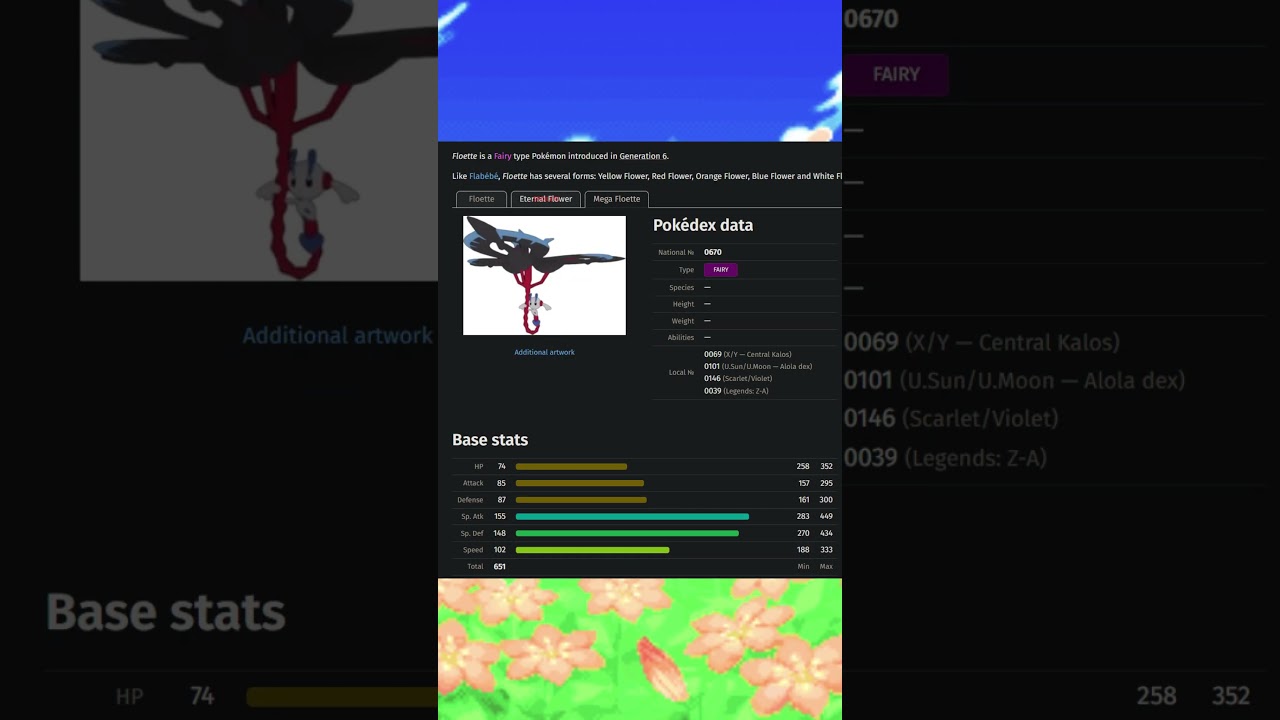Click the Sp. Def base stat value 148
Image resolution: width=1280 pixels, height=720 pixels.
coord(500,534)
